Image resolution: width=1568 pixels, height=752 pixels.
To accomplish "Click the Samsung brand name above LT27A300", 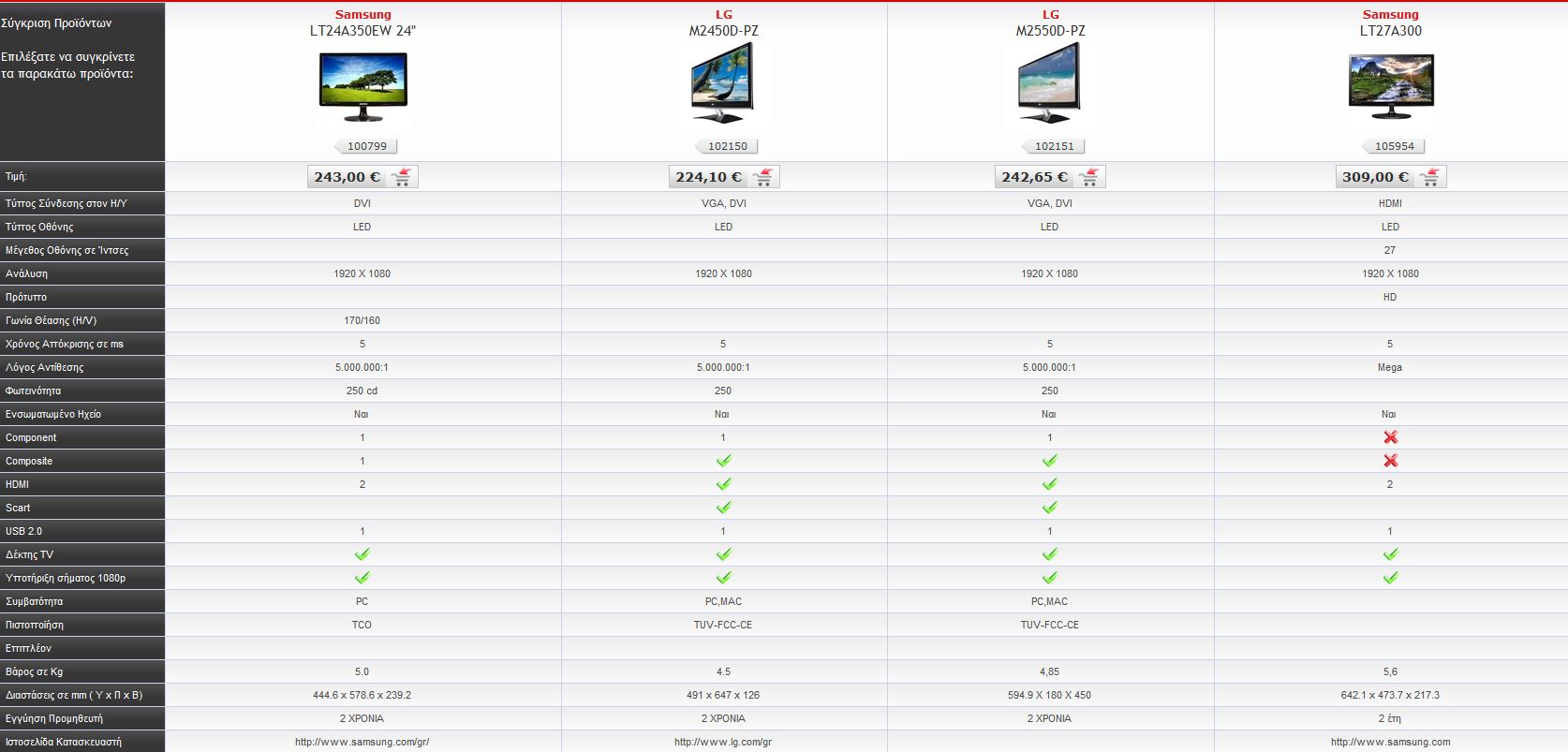I will 1390,14.
